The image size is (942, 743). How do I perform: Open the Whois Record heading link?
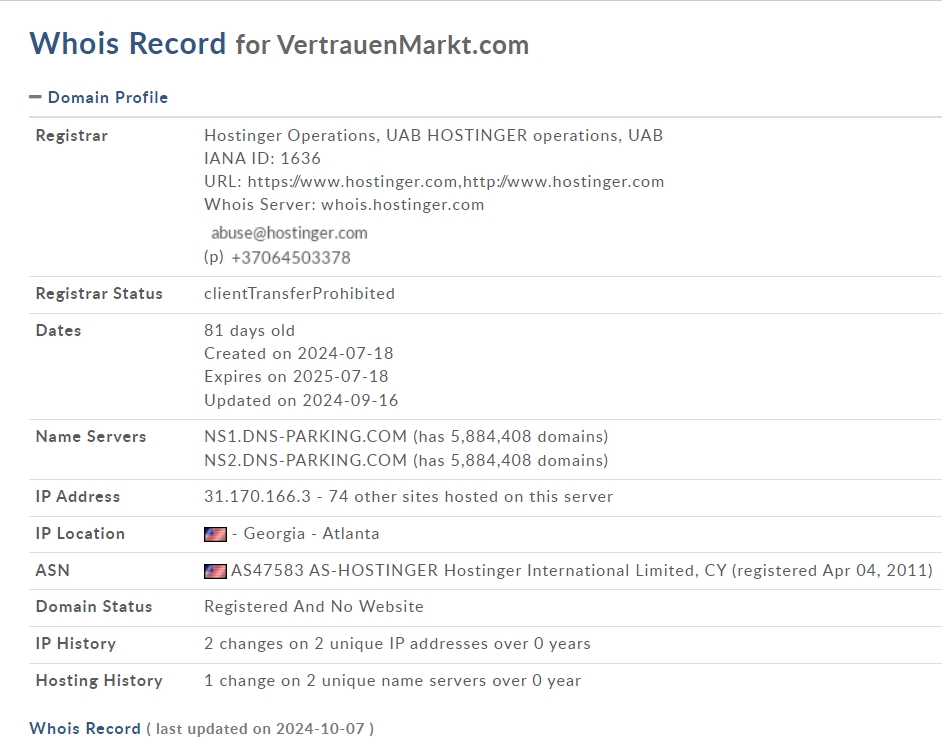pos(85,729)
